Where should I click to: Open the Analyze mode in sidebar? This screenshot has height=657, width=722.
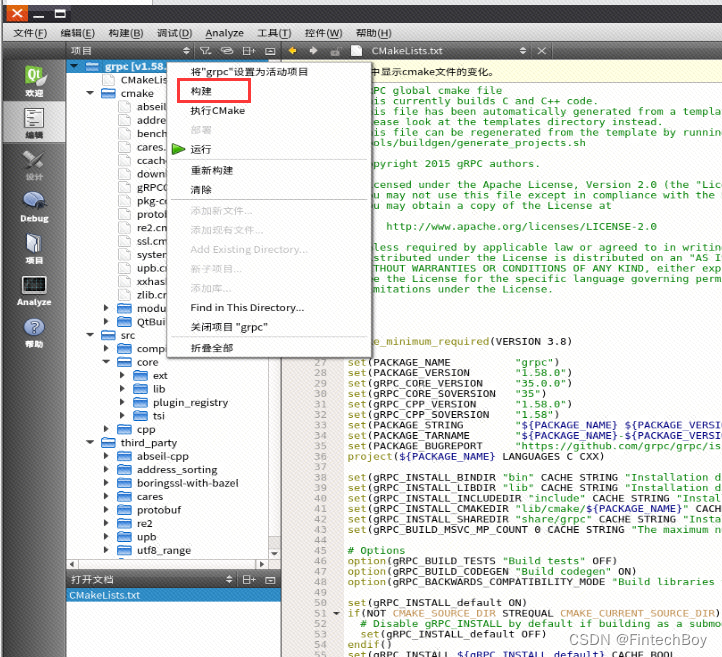pos(34,291)
